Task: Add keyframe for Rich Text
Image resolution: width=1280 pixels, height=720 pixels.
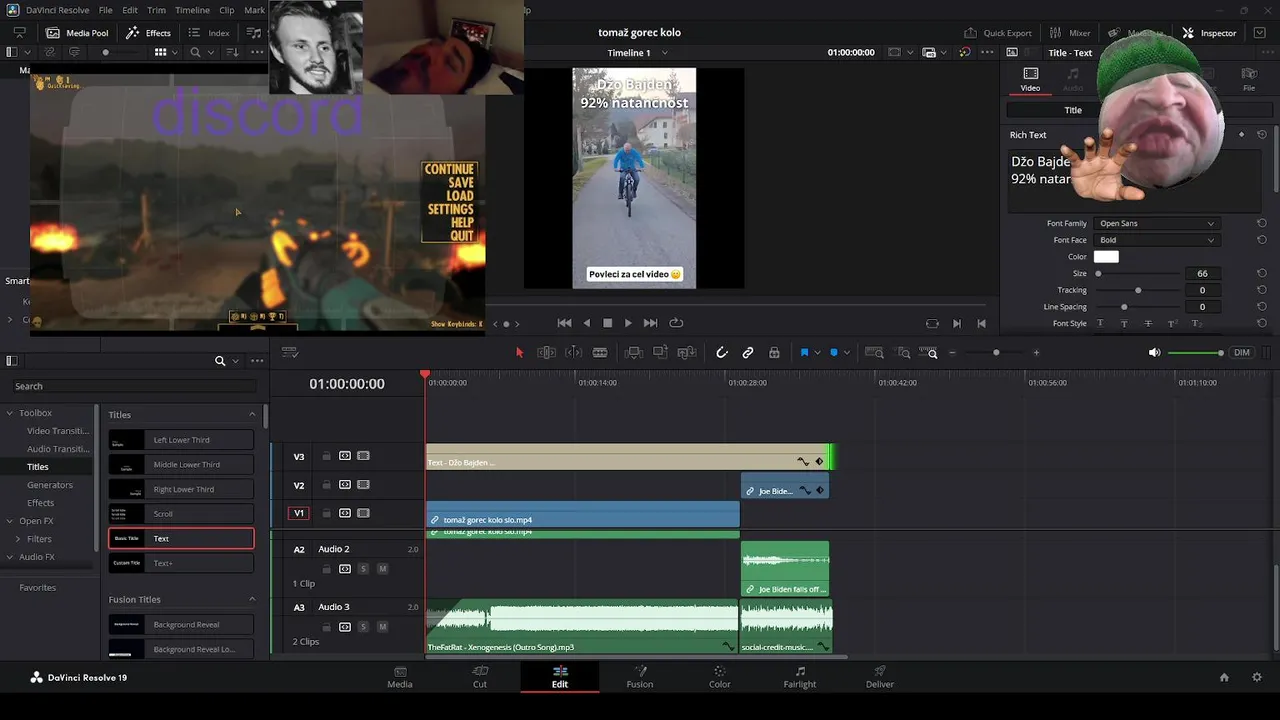Action: tap(1242, 134)
